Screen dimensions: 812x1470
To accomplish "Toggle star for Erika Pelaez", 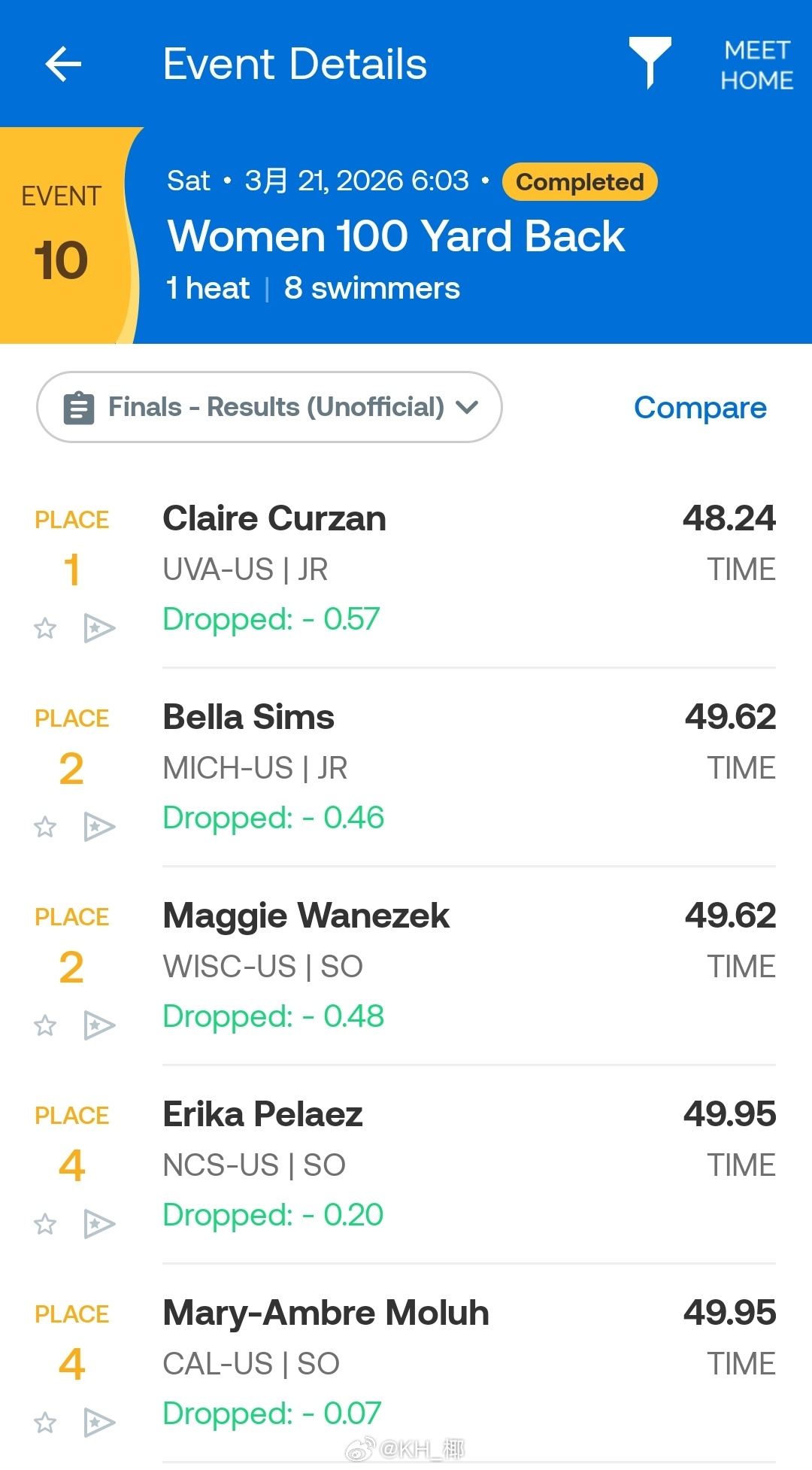I will [45, 1224].
